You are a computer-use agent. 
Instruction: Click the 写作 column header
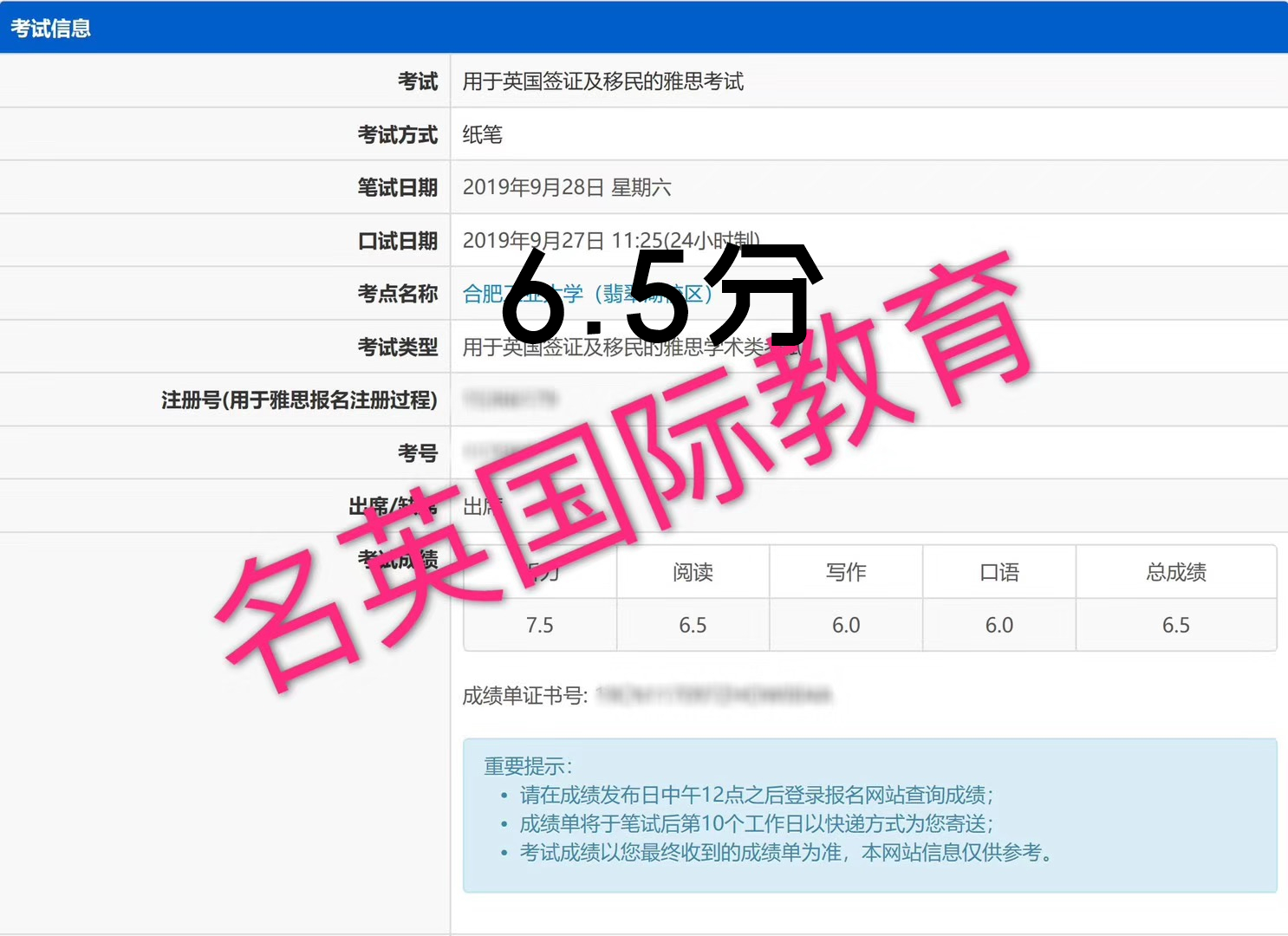(x=846, y=572)
